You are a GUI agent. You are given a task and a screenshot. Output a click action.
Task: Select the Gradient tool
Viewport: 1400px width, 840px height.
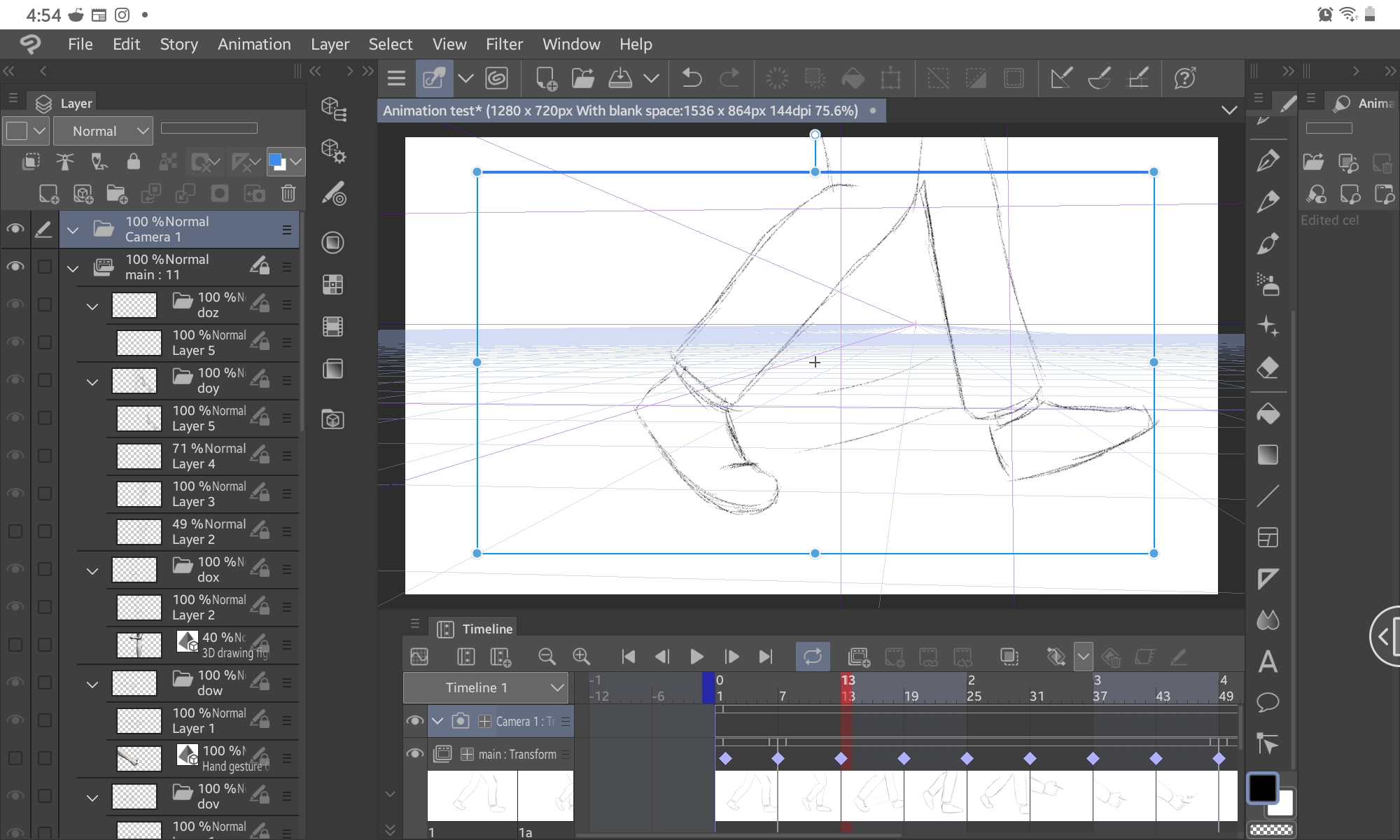pyautogui.click(x=1268, y=454)
